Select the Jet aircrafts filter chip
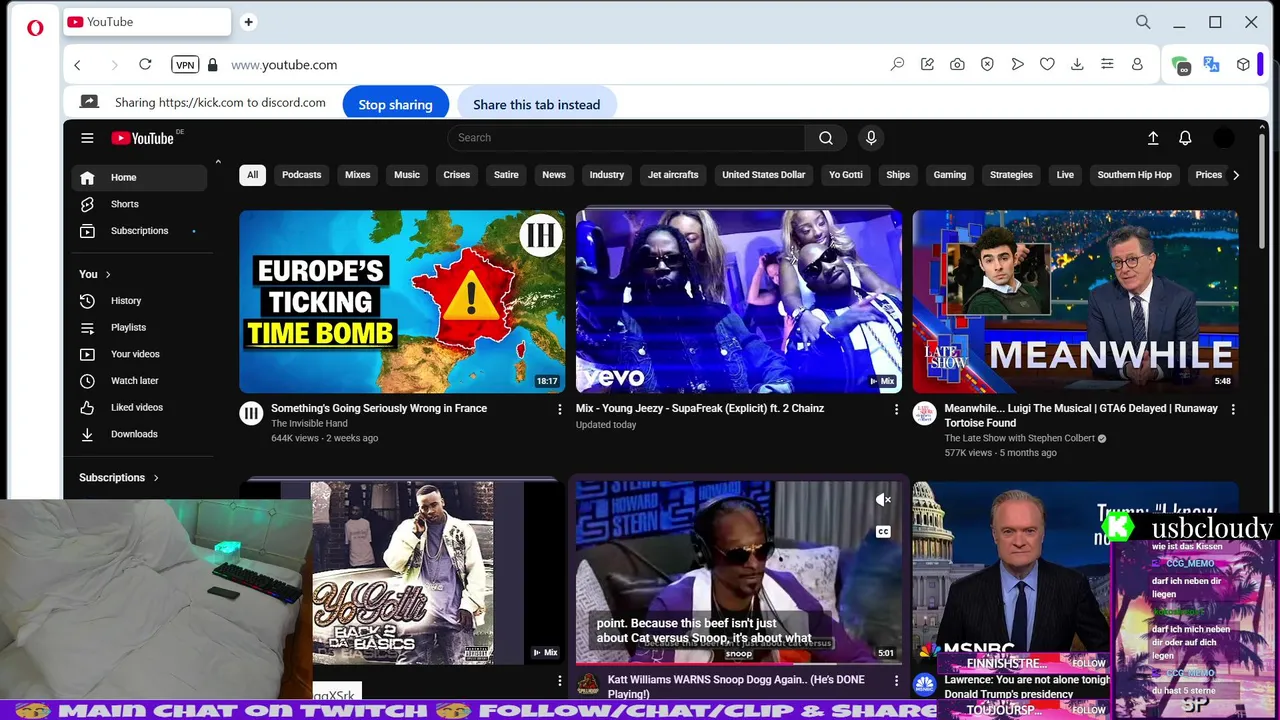Image resolution: width=1280 pixels, height=720 pixels. coord(673,175)
